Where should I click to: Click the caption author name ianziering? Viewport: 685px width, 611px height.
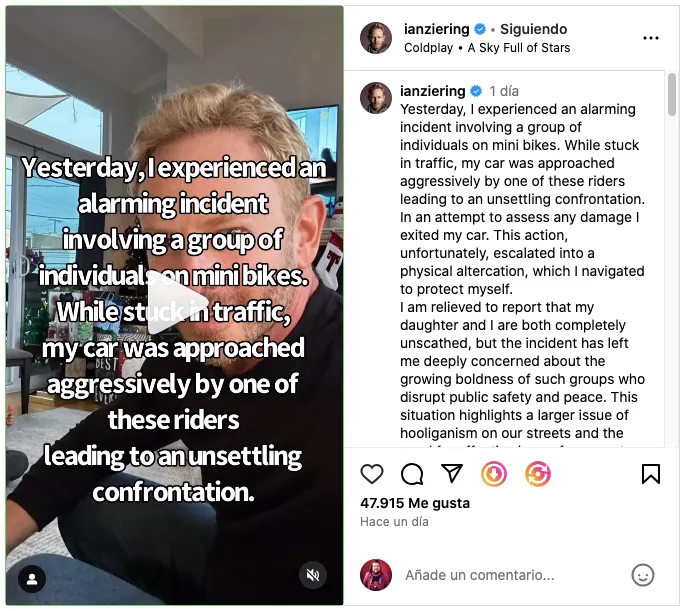click(x=432, y=91)
